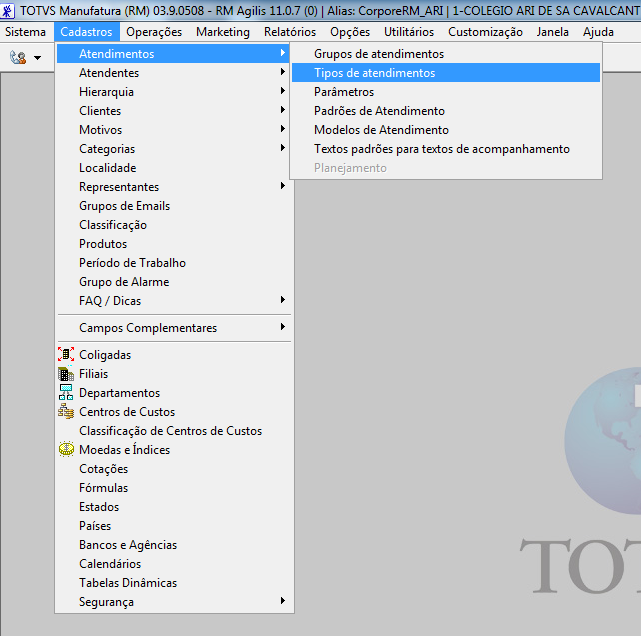Open the Cotações entry
This screenshot has width=641, height=636.
175,468
